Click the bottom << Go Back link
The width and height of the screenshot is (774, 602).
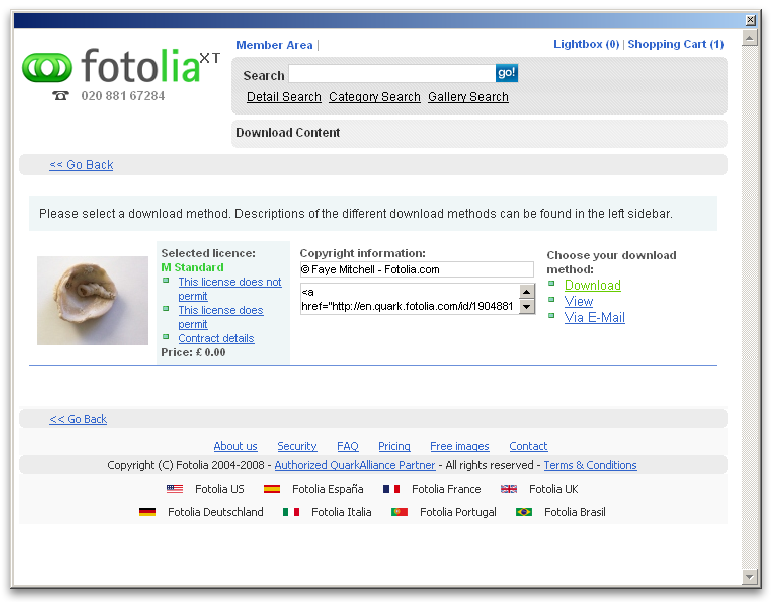(x=78, y=419)
